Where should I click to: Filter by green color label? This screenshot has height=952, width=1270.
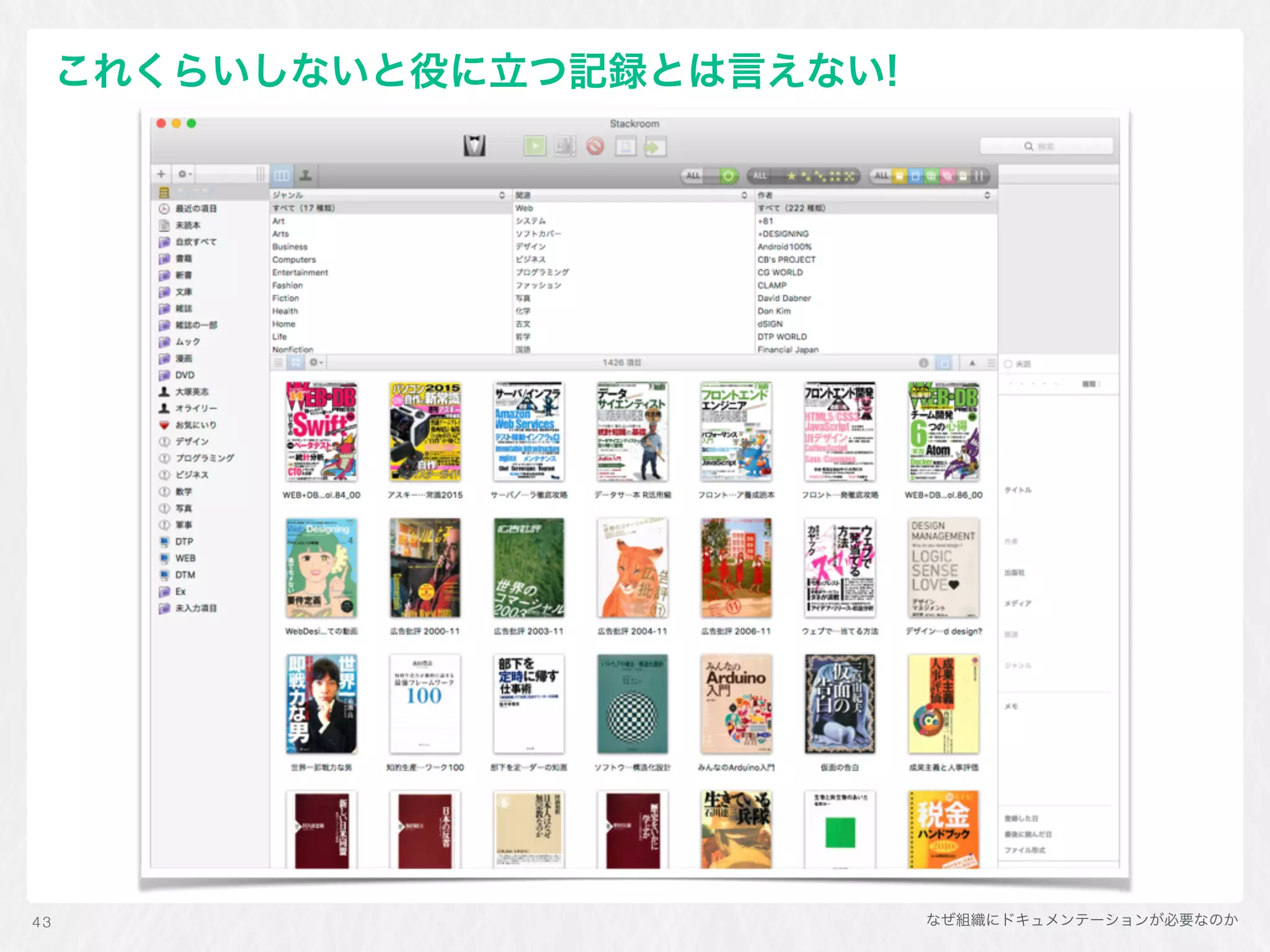(x=931, y=177)
